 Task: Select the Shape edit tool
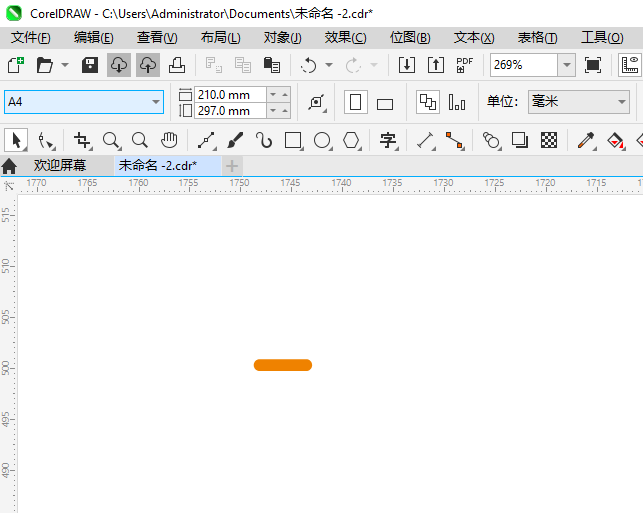46,141
